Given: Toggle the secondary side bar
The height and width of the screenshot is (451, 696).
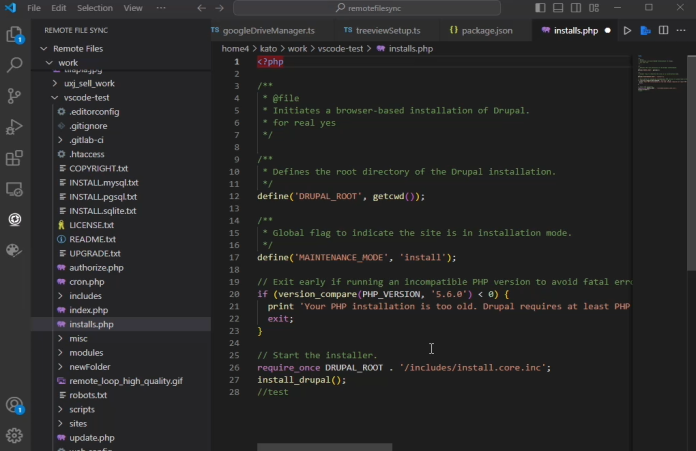Looking at the screenshot, I should (576, 8).
